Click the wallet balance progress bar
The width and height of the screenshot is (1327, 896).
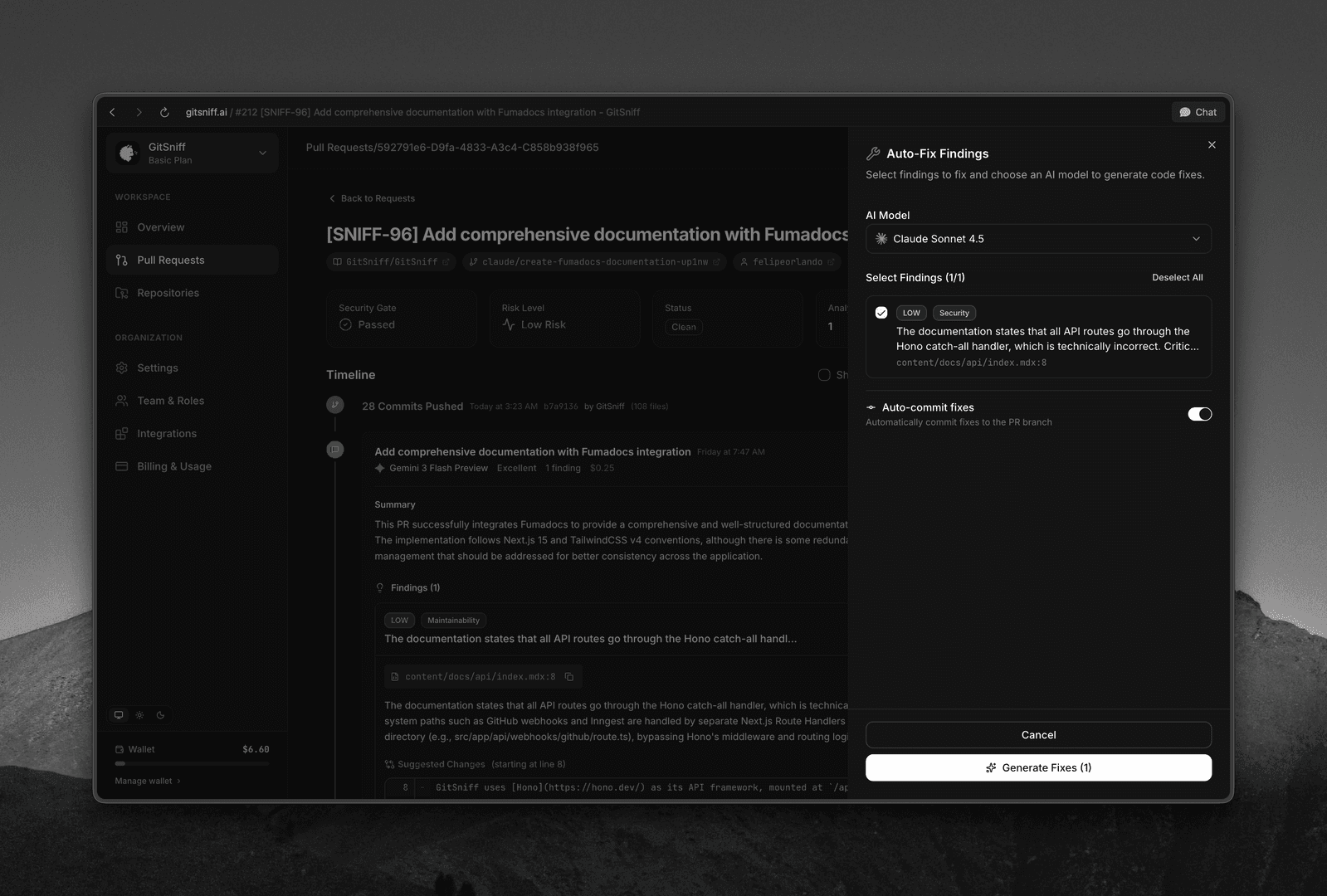pos(192,763)
